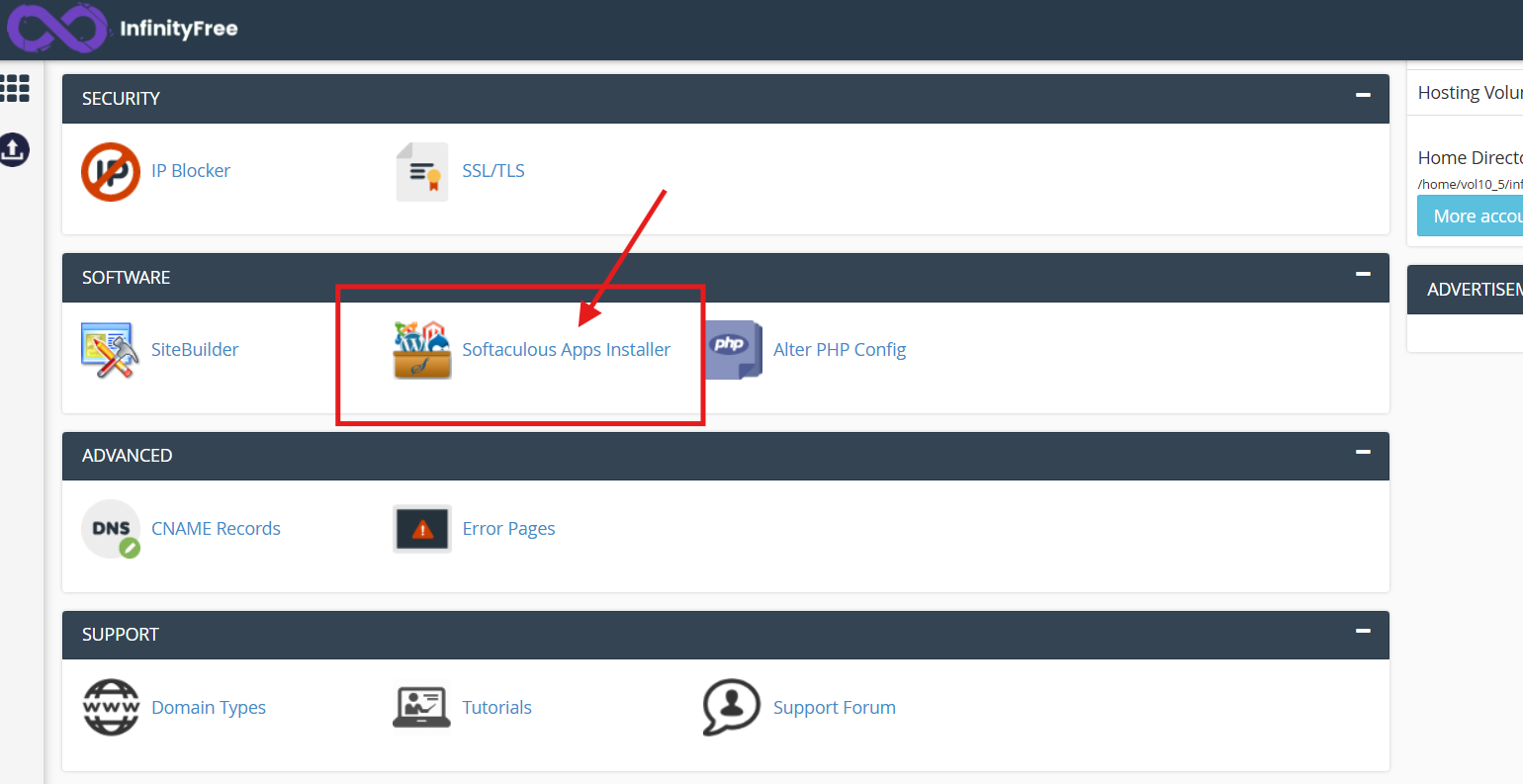This screenshot has width=1523, height=784.
Task: Click the Softaculous toolbox icon
Action: [x=422, y=350]
